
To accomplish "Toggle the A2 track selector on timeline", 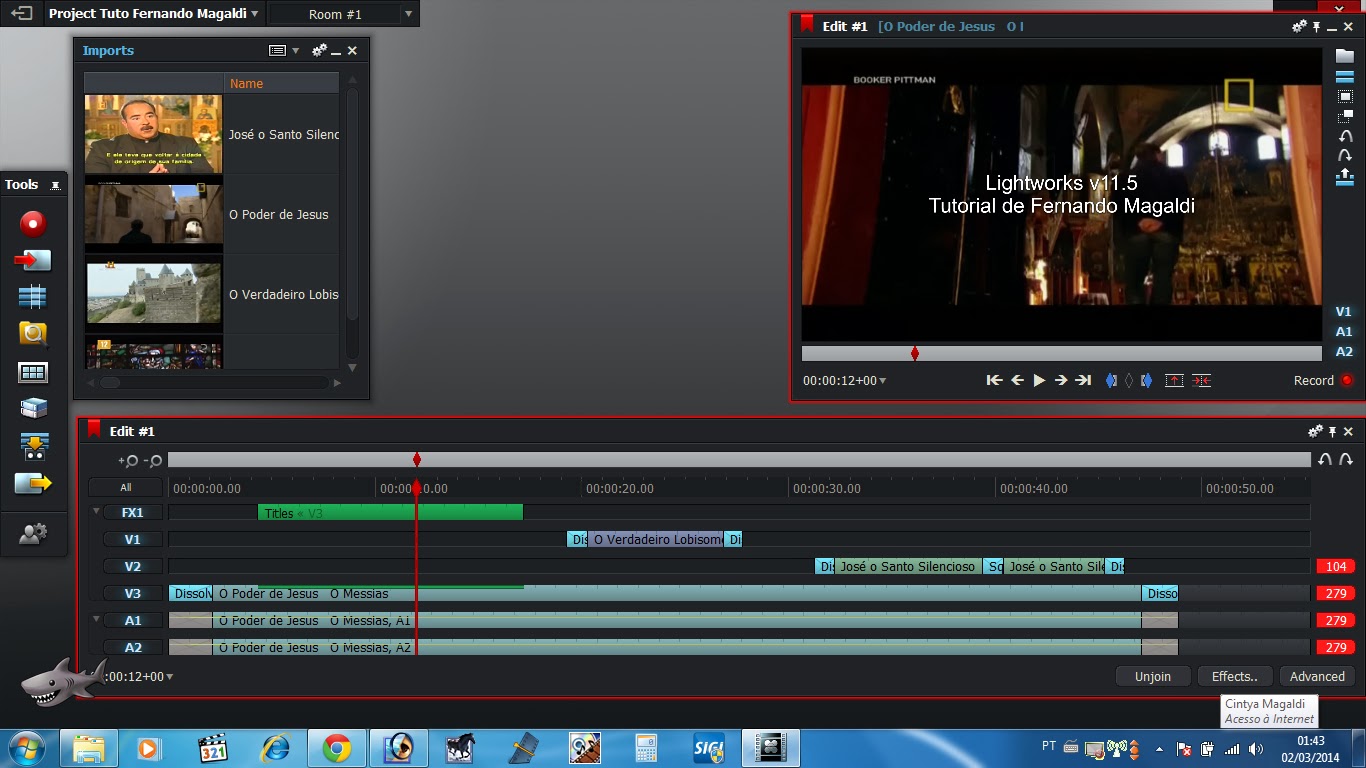I will 133,647.
